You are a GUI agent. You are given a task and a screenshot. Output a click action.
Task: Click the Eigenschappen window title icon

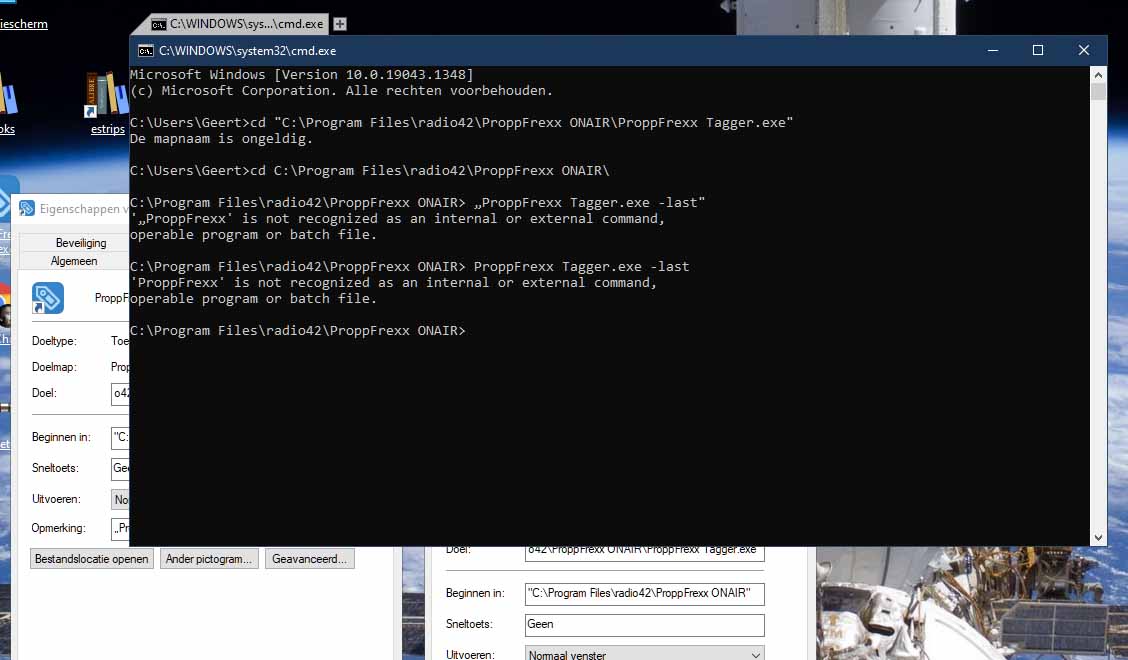pyautogui.click(x=27, y=209)
